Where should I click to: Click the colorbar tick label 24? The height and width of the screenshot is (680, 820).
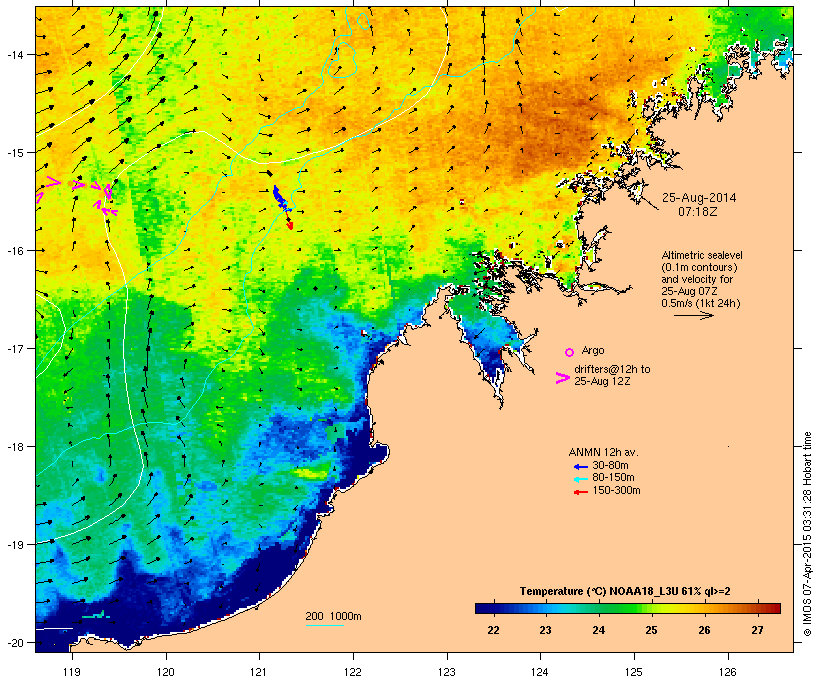click(598, 630)
